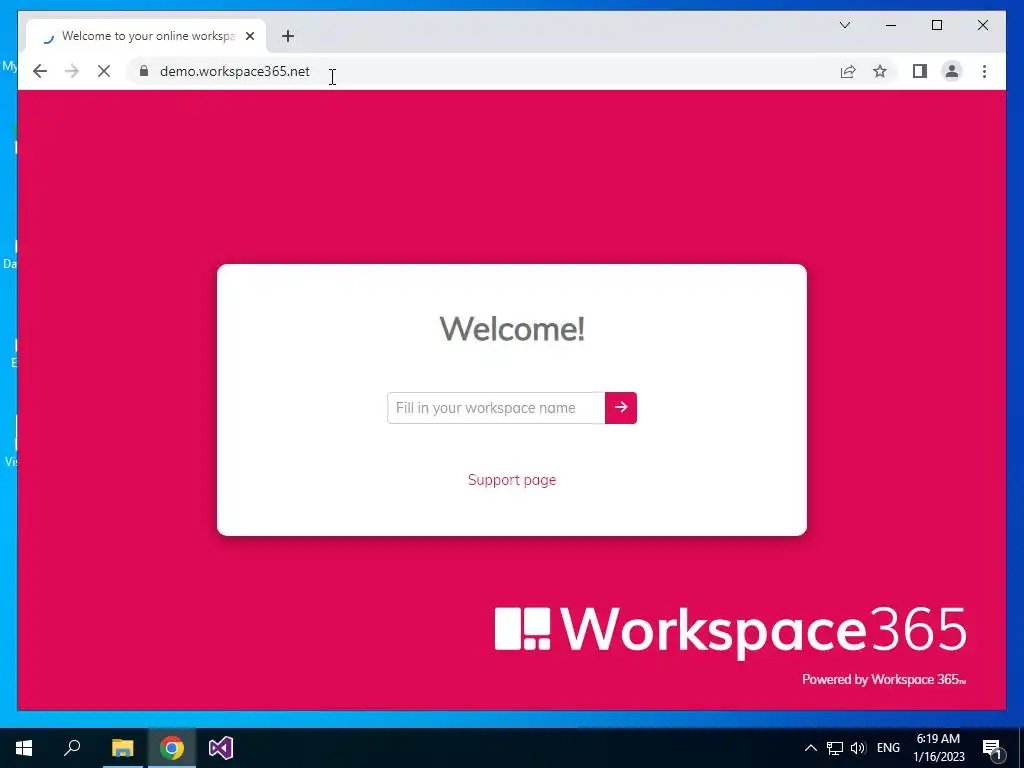Open the volume speaker tray icon
Image resolution: width=1024 pixels, height=768 pixels.
pos(858,748)
